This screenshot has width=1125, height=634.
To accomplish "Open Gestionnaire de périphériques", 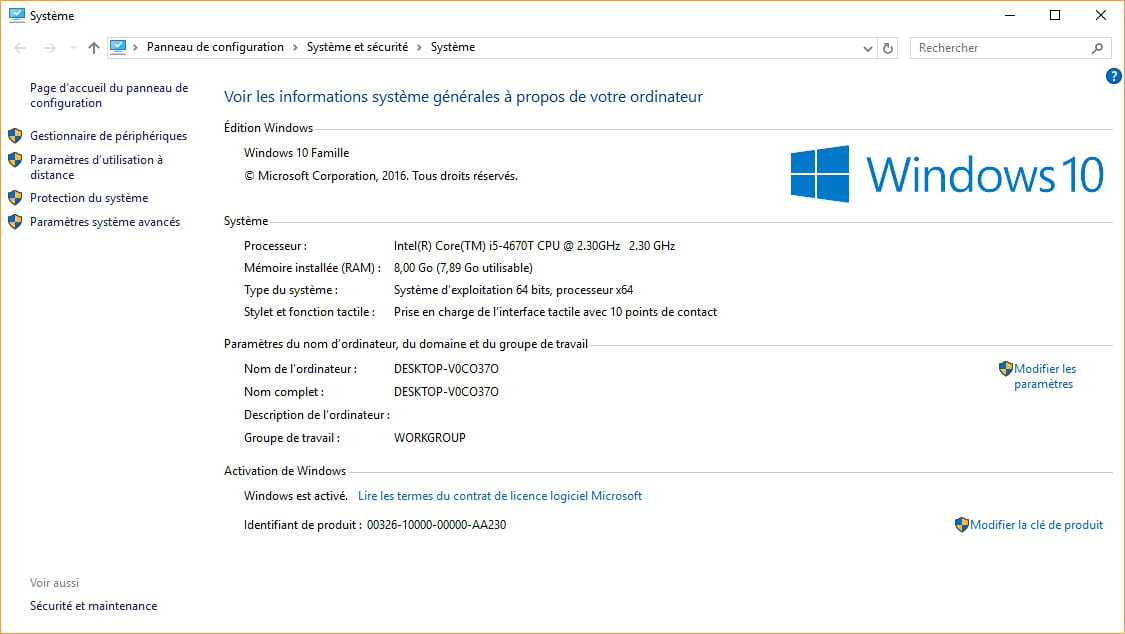I will click(x=108, y=136).
